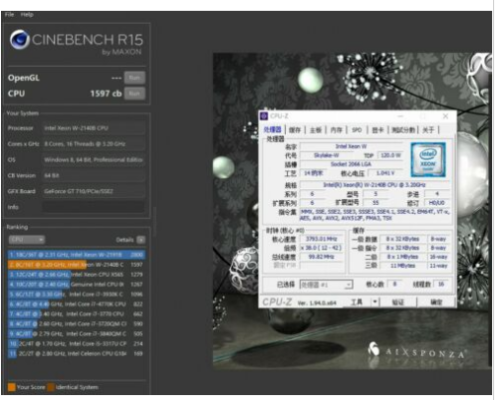The image size is (500, 400).
Task: Click the empty Info input field
Action: coord(93,207)
